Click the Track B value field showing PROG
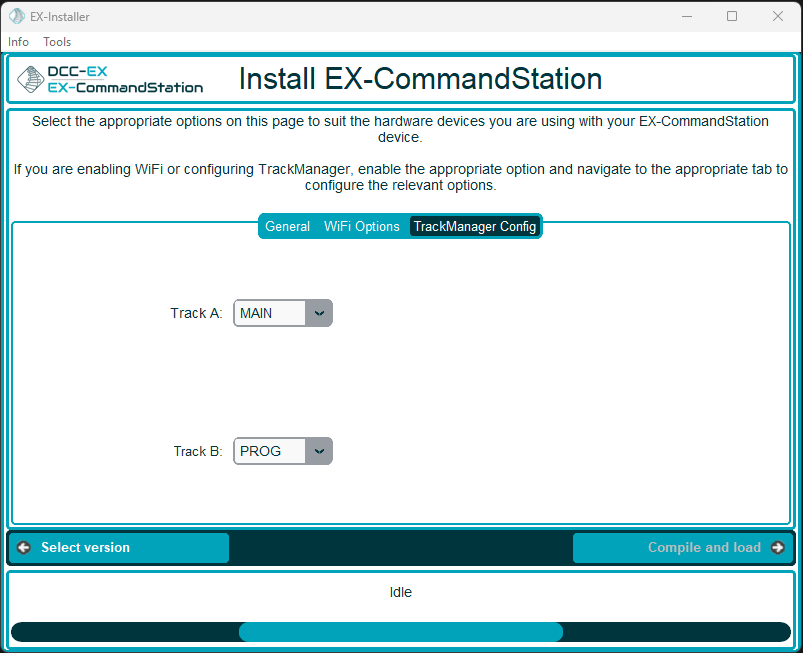This screenshot has height=653, width=803. (270, 451)
